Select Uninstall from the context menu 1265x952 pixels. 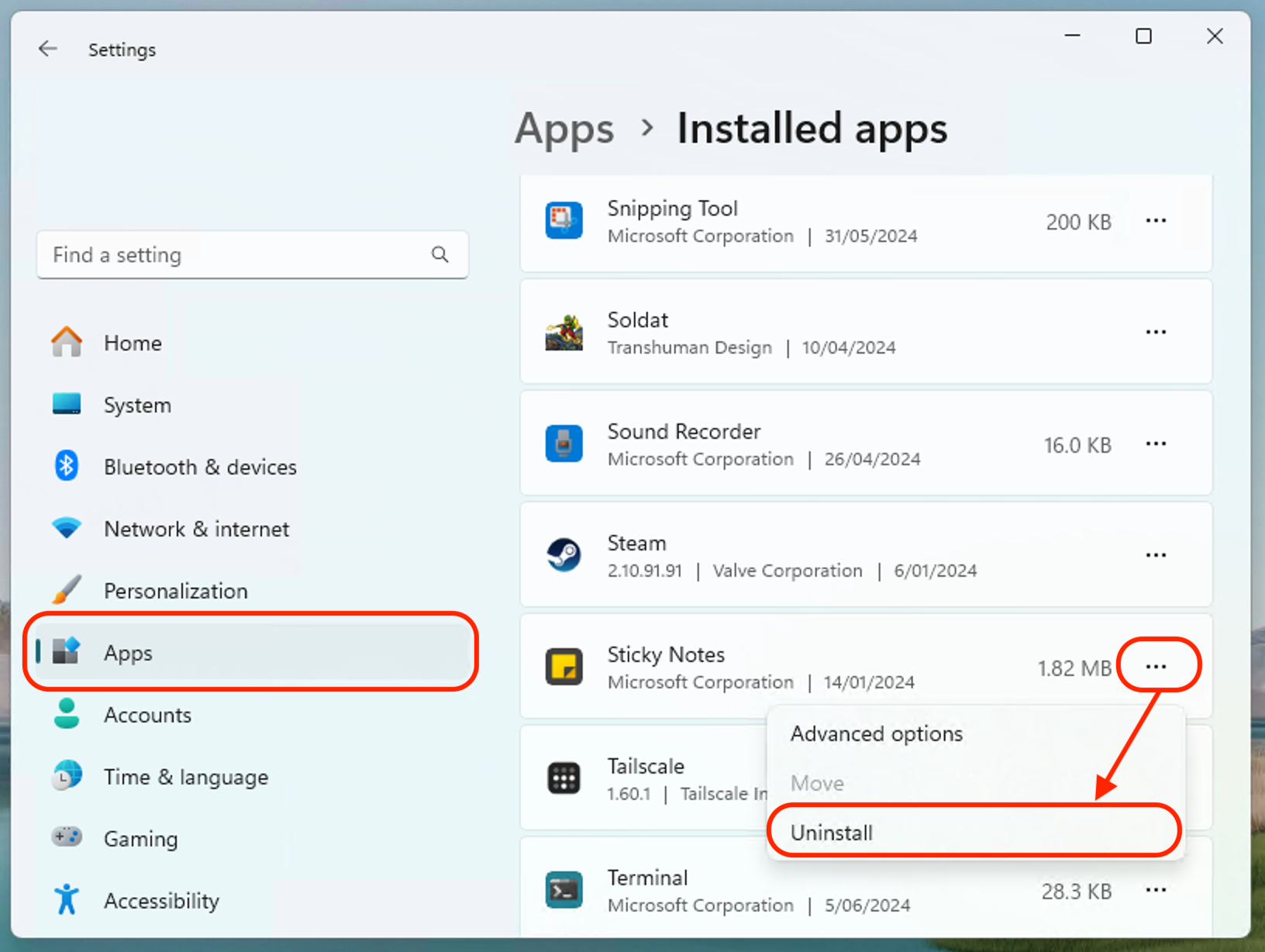pos(831,832)
